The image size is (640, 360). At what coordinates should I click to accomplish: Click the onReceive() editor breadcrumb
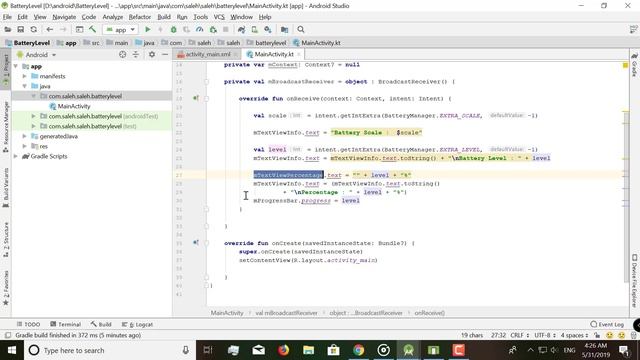[429, 313]
